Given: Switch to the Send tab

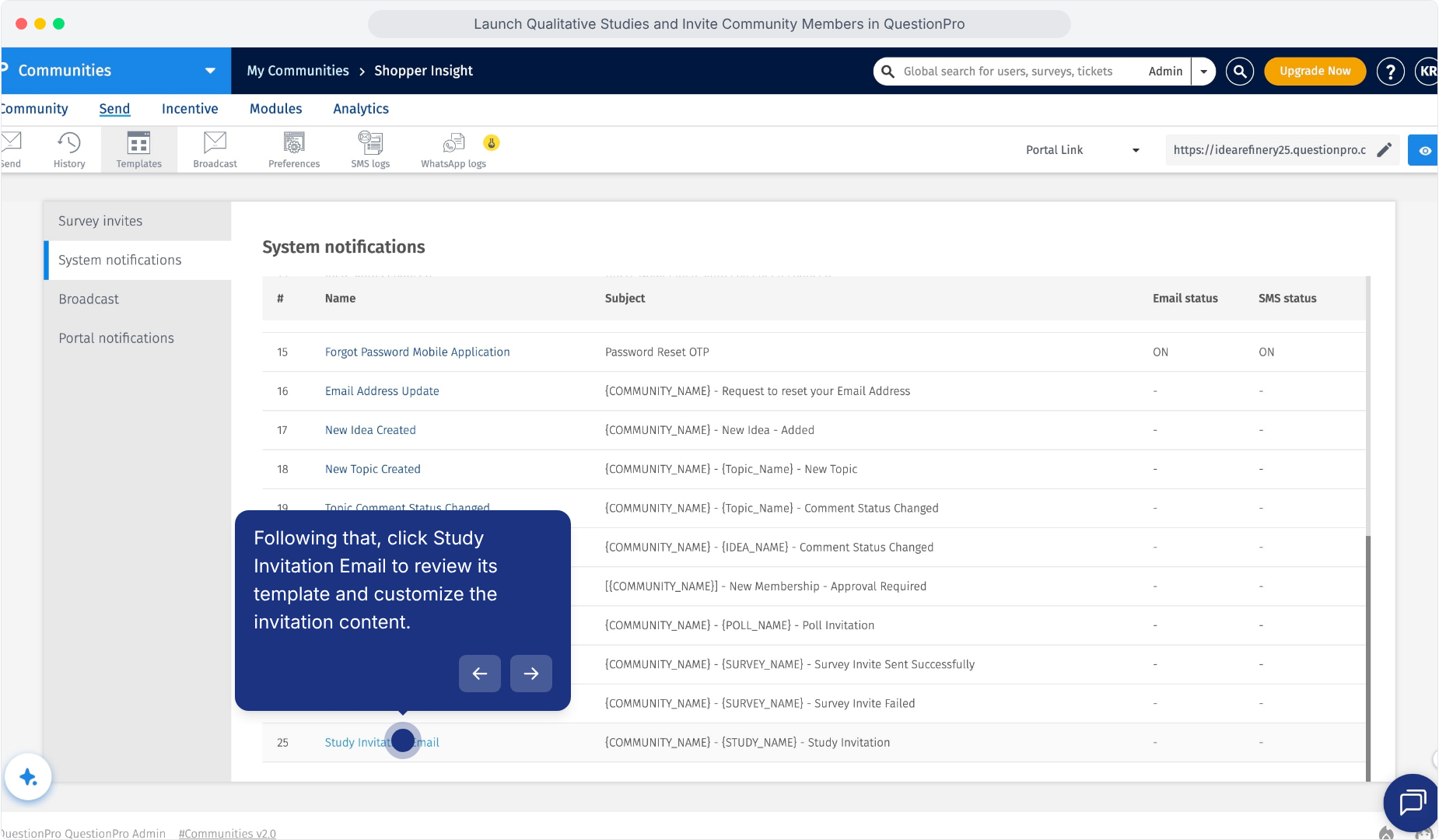Looking at the screenshot, I should pos(114,109).
